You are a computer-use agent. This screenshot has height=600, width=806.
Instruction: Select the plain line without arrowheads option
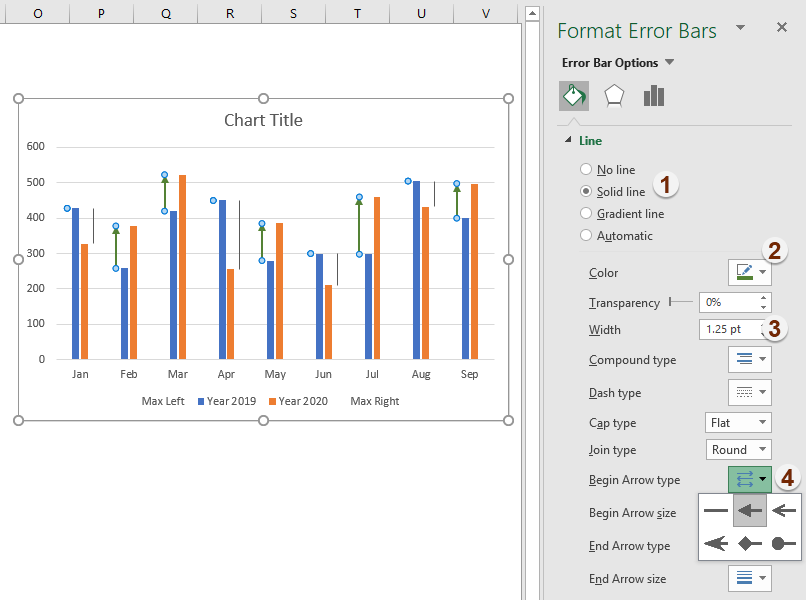tap(716, 510)
